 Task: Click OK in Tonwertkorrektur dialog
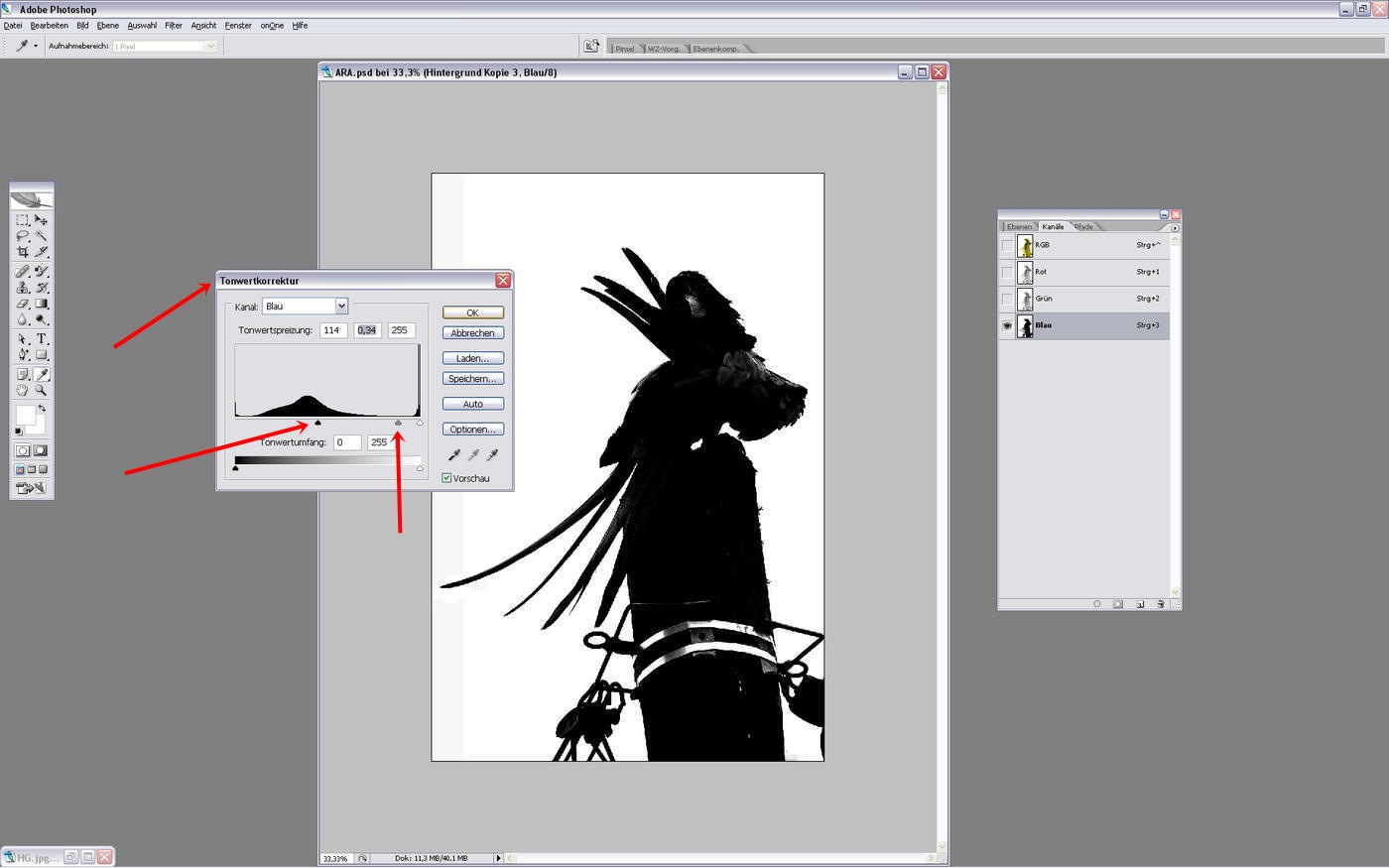click(473, 312)
